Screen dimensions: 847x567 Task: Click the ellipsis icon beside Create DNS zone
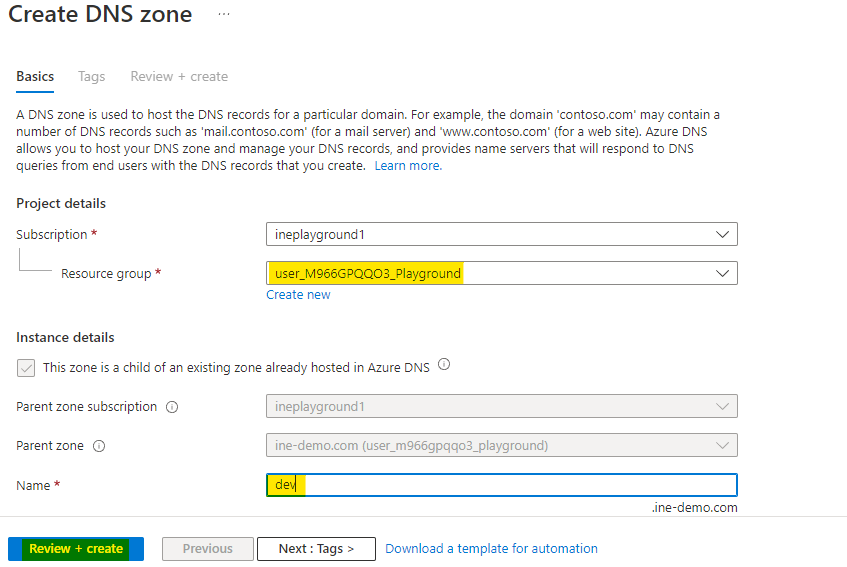click(x=223, y=15)
